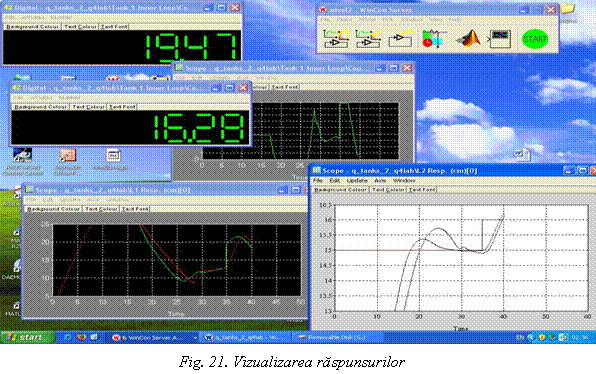Click the plot with red clock icon
The height and width of the screenshot is (374, 596).
pyautogui.click(x=434, y=39)
